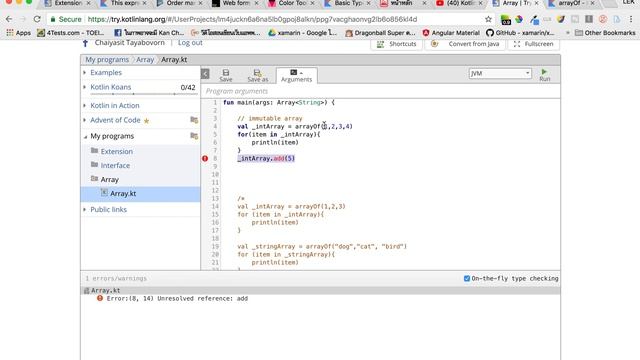This screenshot has width=640, height=360.
Task: Open the Interface project folder
Action: (115, 165)
